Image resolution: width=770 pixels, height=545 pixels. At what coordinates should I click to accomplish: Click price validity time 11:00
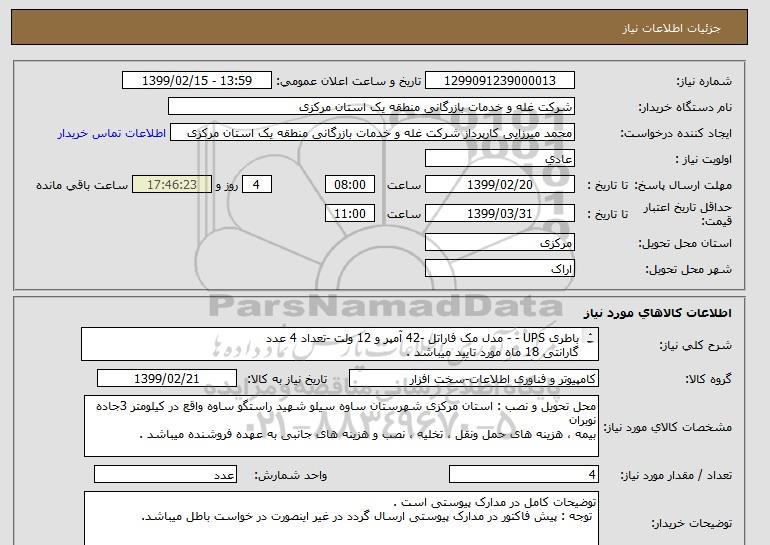pyautogui.click(x=350, y=214)
